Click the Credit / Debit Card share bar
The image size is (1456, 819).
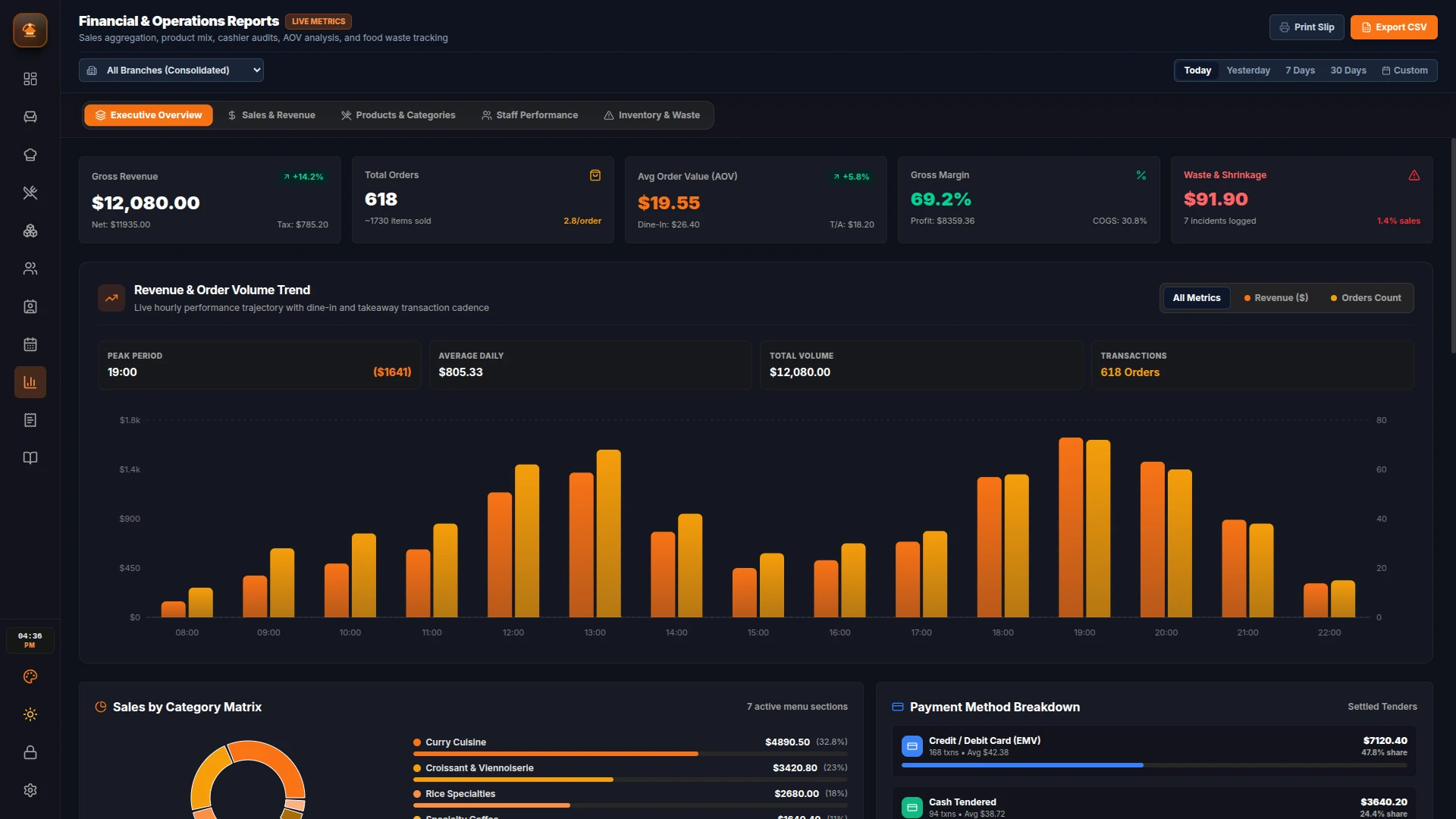[x=1154, y=765]
